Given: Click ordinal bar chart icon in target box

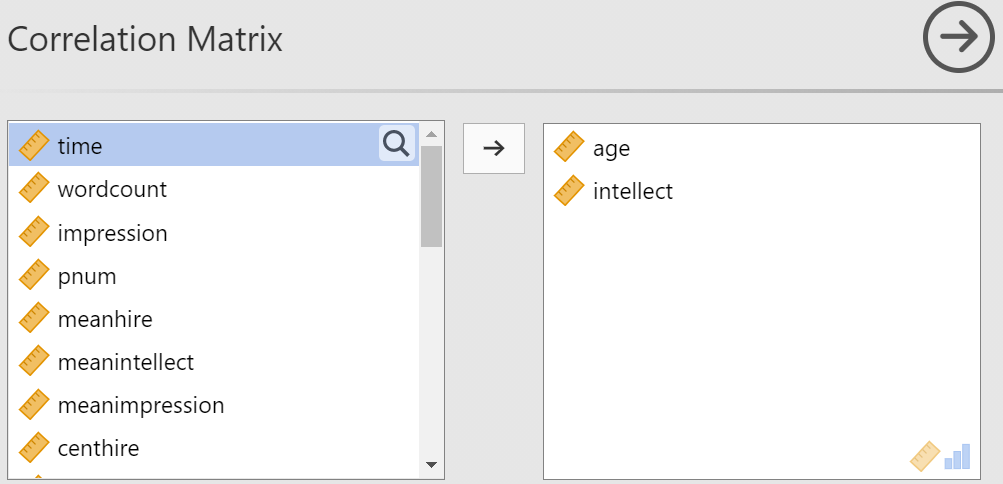Looking at the screenshot, I should pyautogui.click(x=958, y=457).
